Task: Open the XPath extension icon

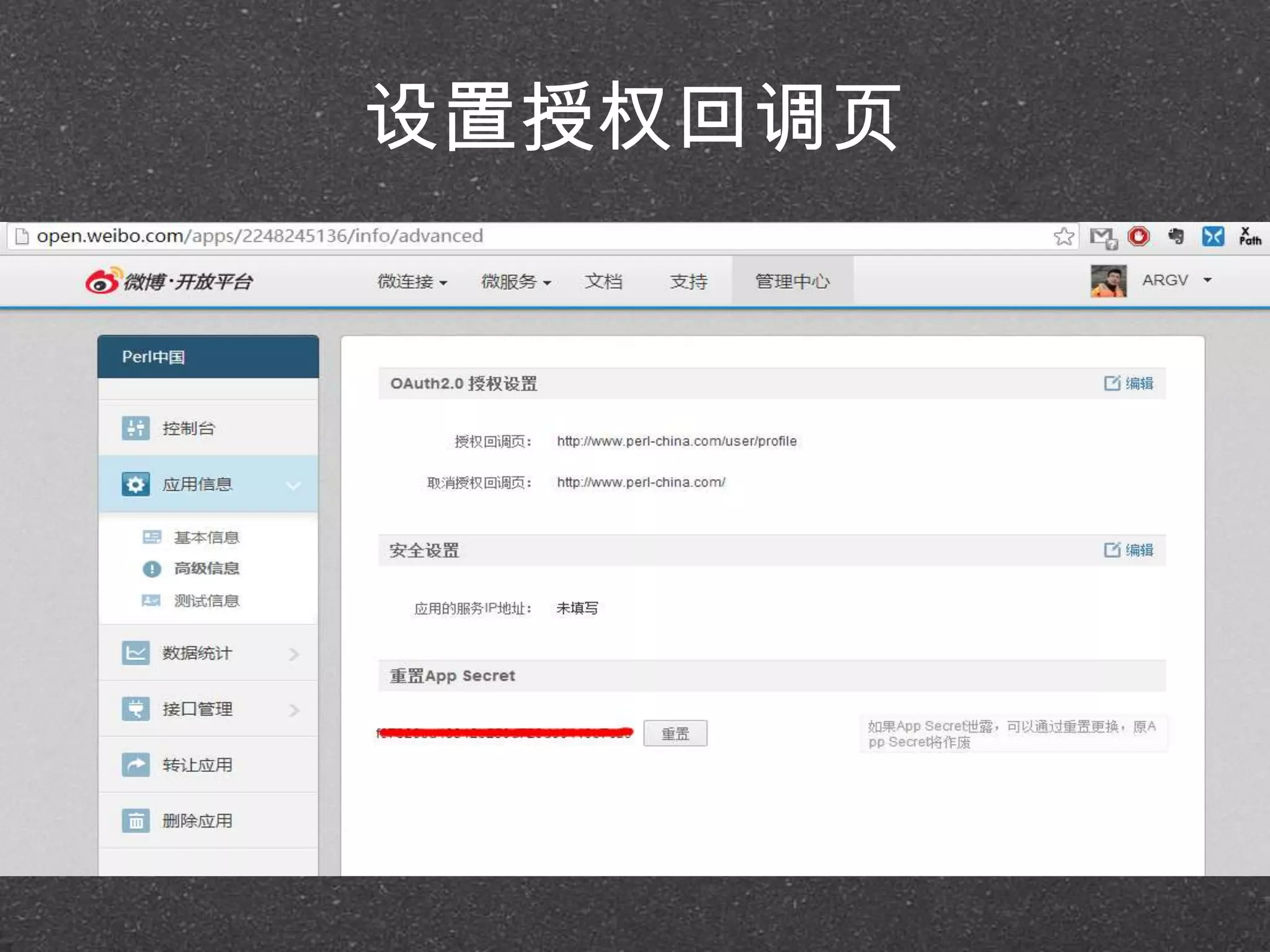Action: (1250, 236)
